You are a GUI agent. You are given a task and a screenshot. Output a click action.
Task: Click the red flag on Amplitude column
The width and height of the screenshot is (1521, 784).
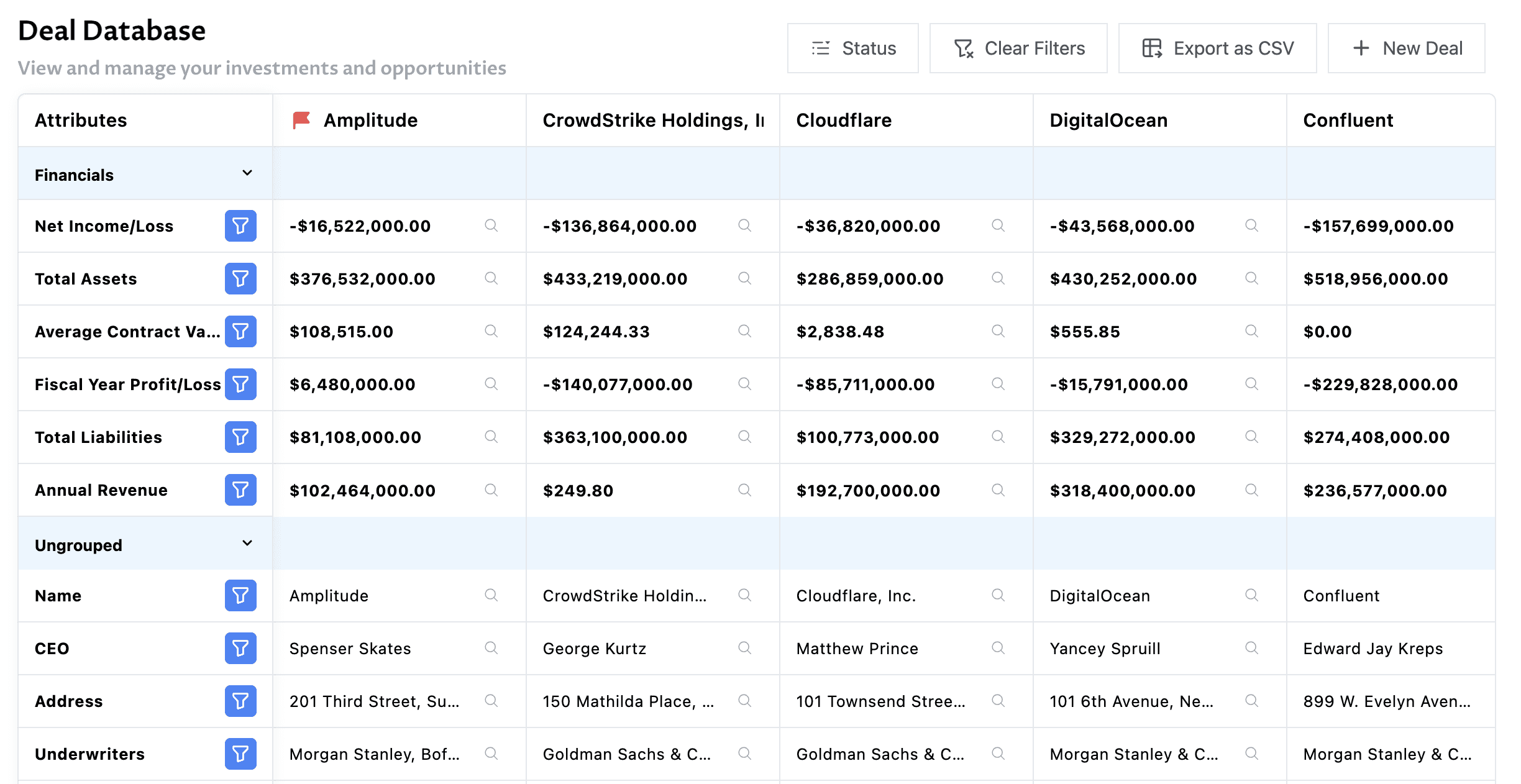tap(301, 120)
